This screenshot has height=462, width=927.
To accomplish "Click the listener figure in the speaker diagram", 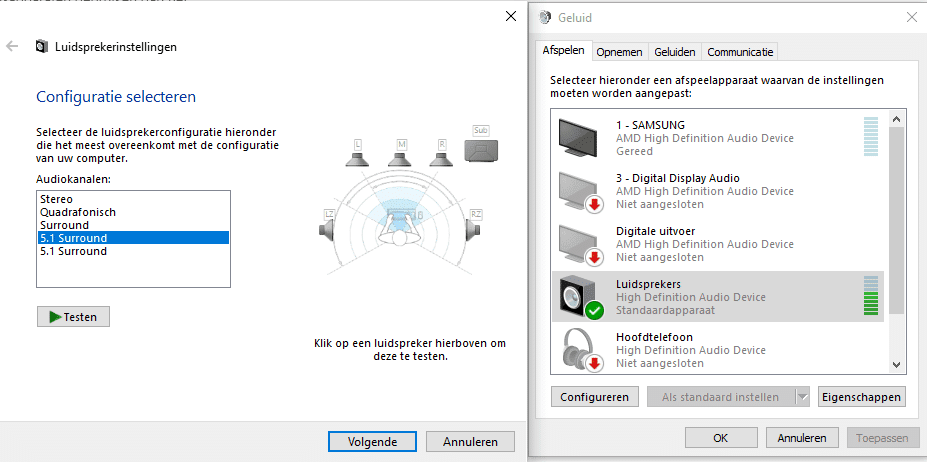I will pyautogui.click(x=401, y=232).
